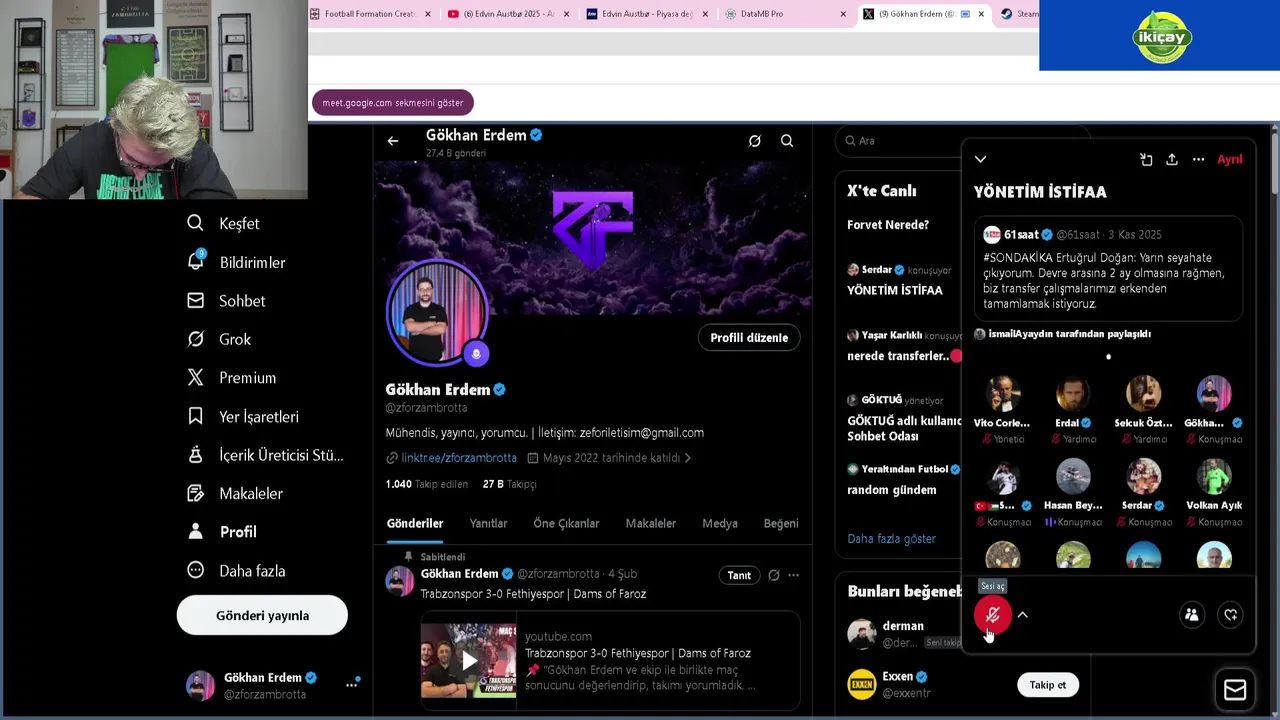
Task: Open 27 B Takipçi list
Action: (x=510, y=484)
